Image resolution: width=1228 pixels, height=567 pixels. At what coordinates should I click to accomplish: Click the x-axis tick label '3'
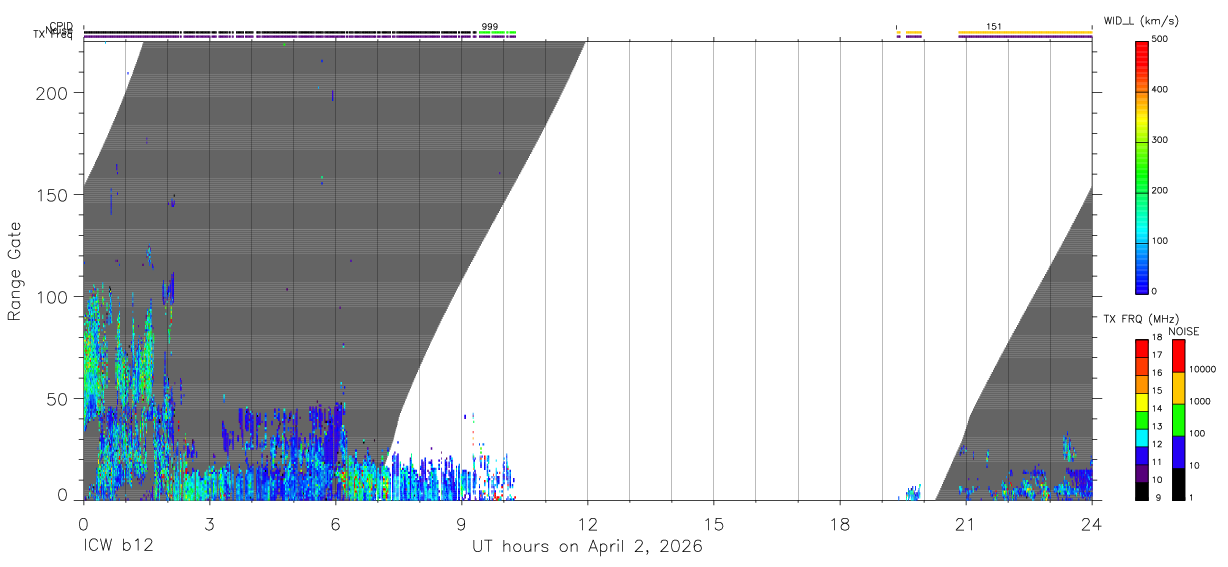click(209, 523)
